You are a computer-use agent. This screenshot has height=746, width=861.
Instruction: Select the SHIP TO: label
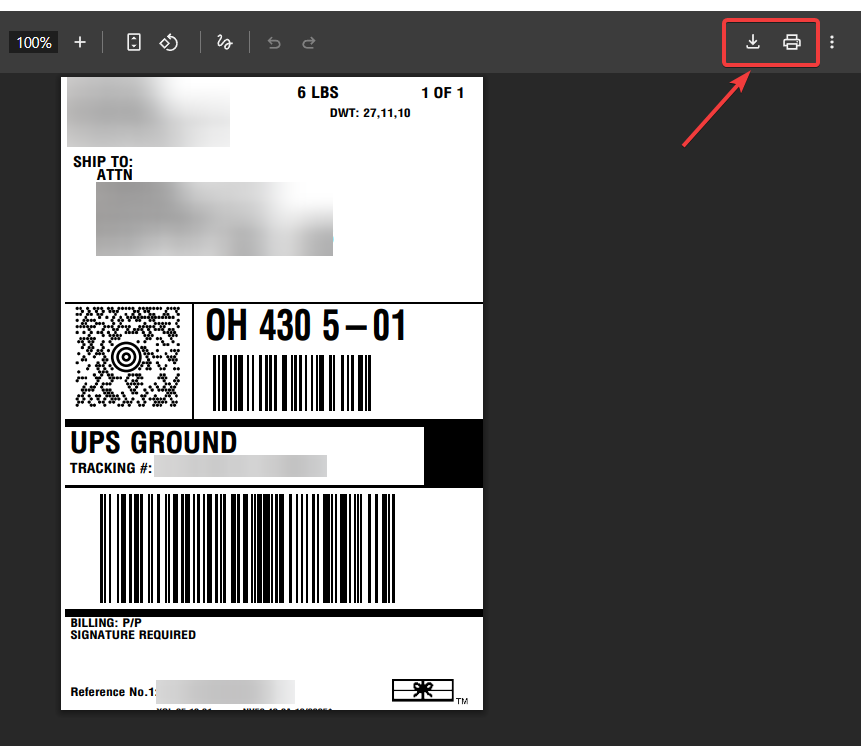click(103, 161)
